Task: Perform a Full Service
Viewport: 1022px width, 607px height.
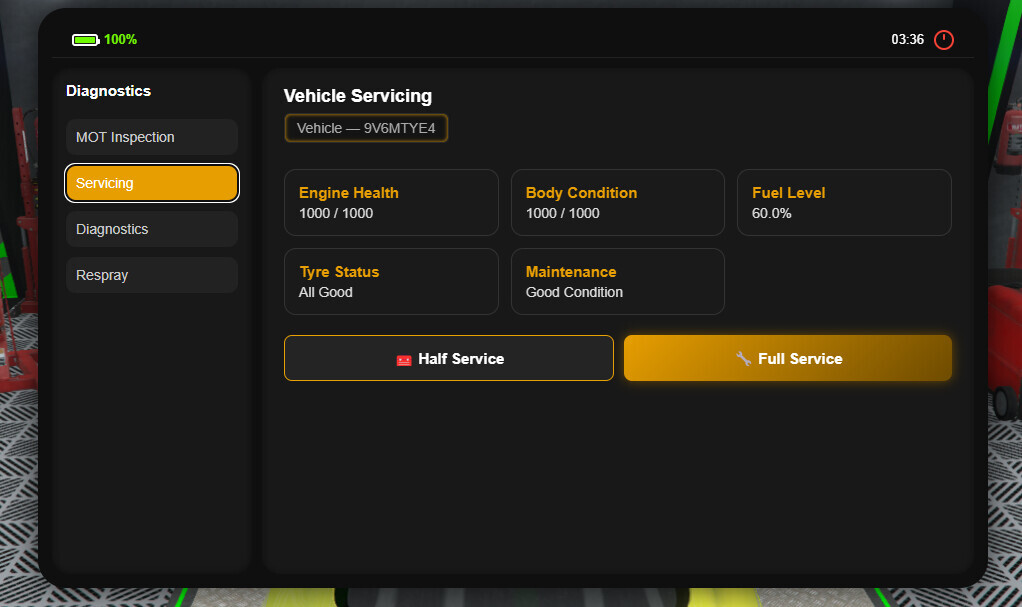Action: click(788, 358)
